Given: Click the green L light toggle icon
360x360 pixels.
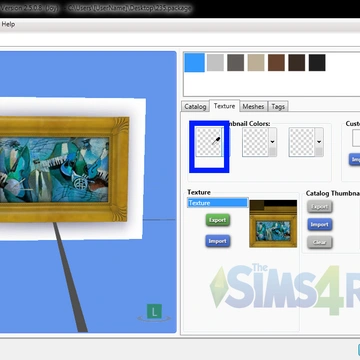Looking at the screenshot, I should point(154,312).
